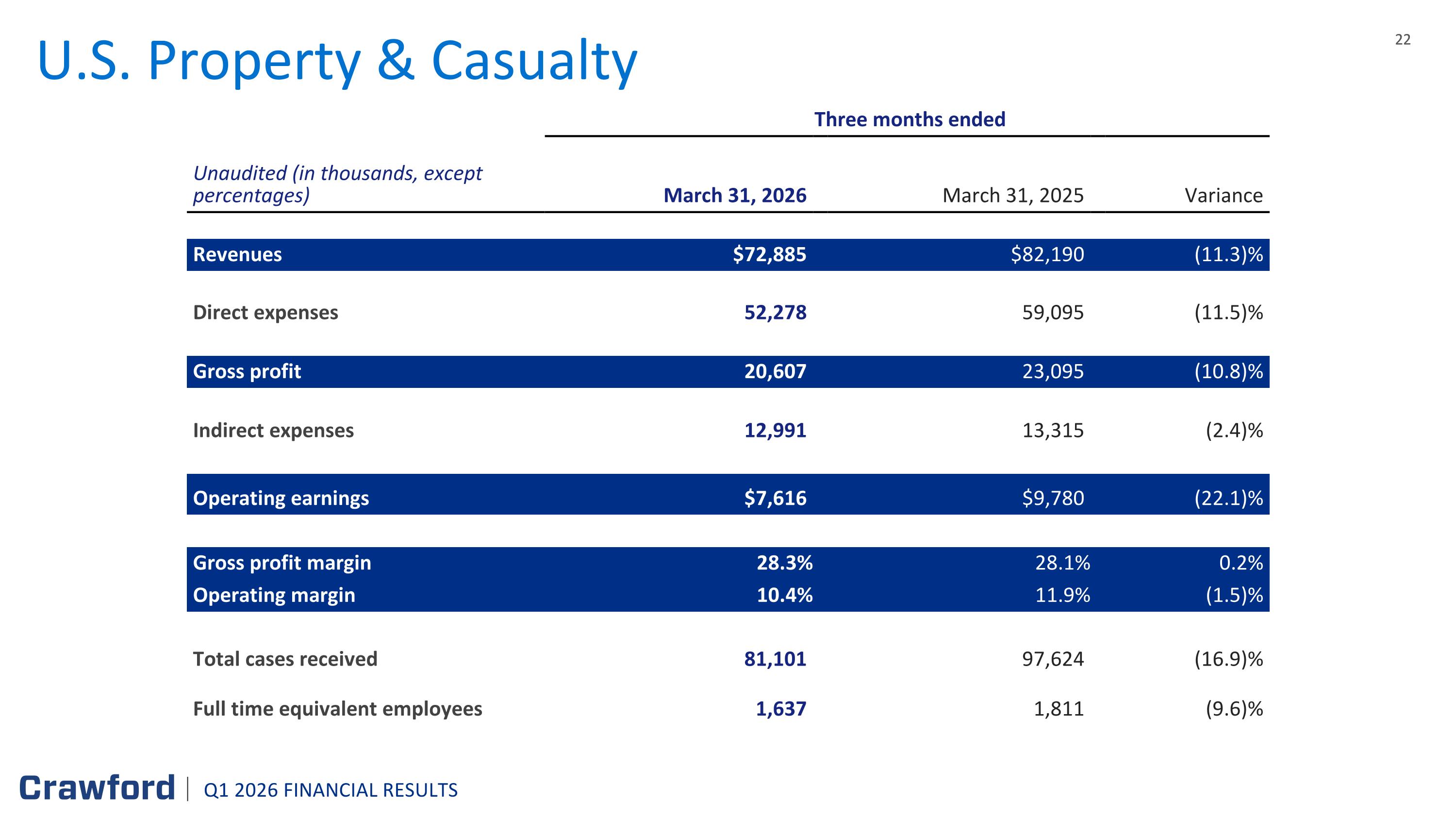
Task: Click the Q1 2026 FINANCIAL RESULTS footer text
Action: point(331,790)
